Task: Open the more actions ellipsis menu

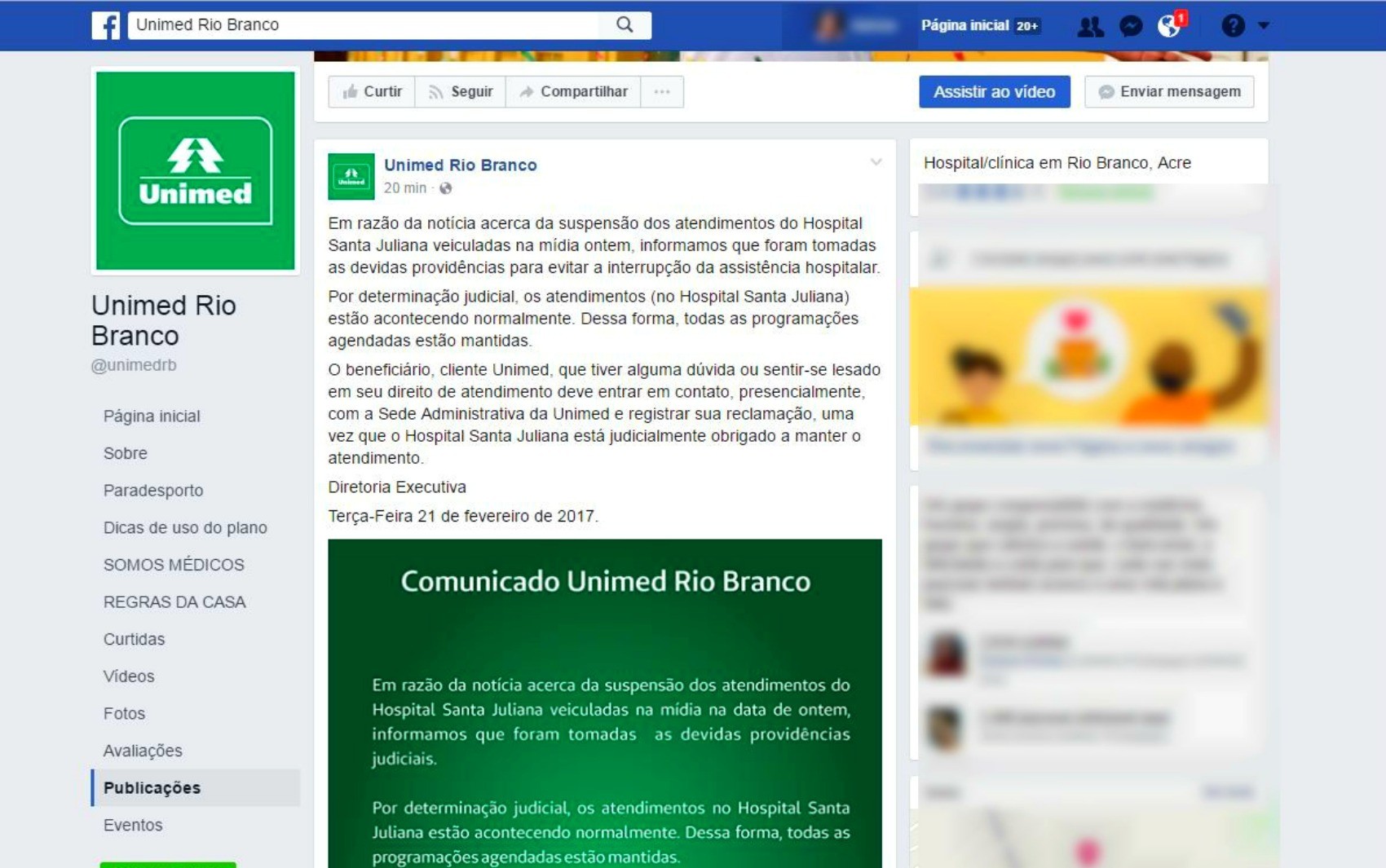Action: click(x=662, y=92)
